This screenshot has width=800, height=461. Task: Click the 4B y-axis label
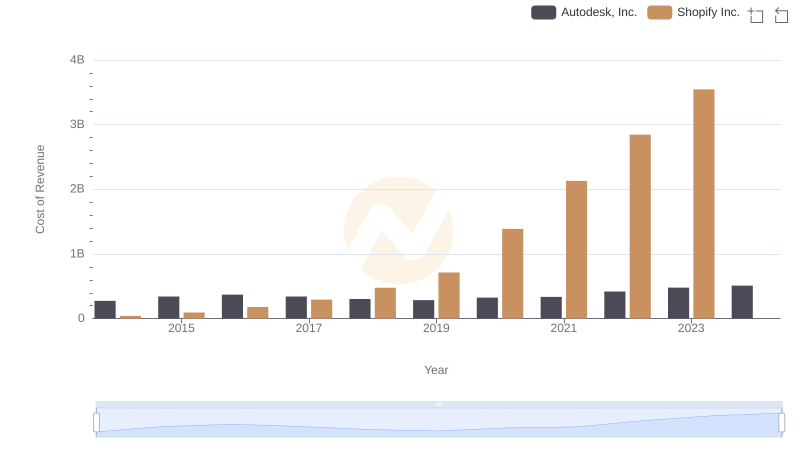tap(77, 60)
